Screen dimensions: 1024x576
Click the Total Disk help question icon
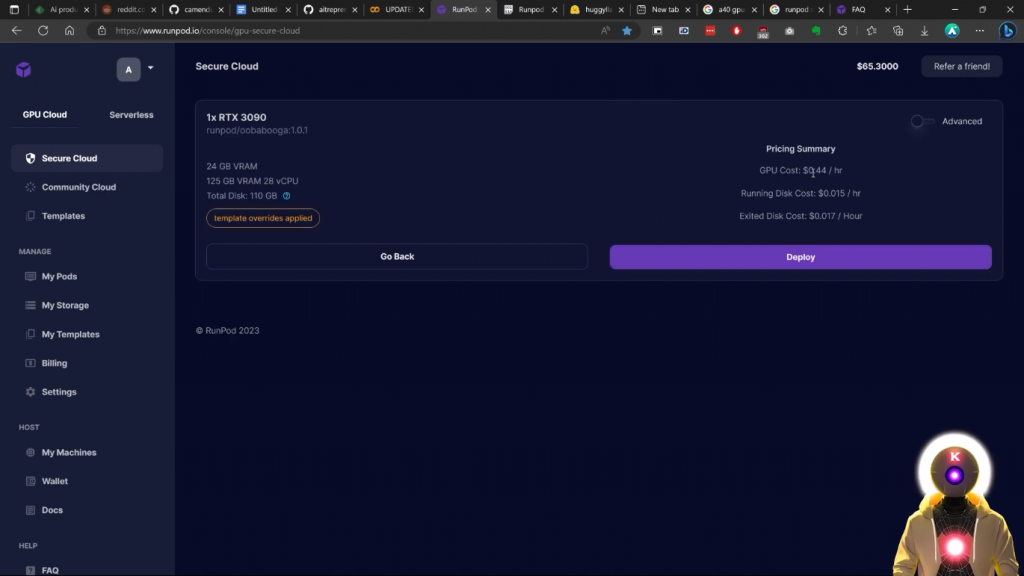[x=286, y=196]
